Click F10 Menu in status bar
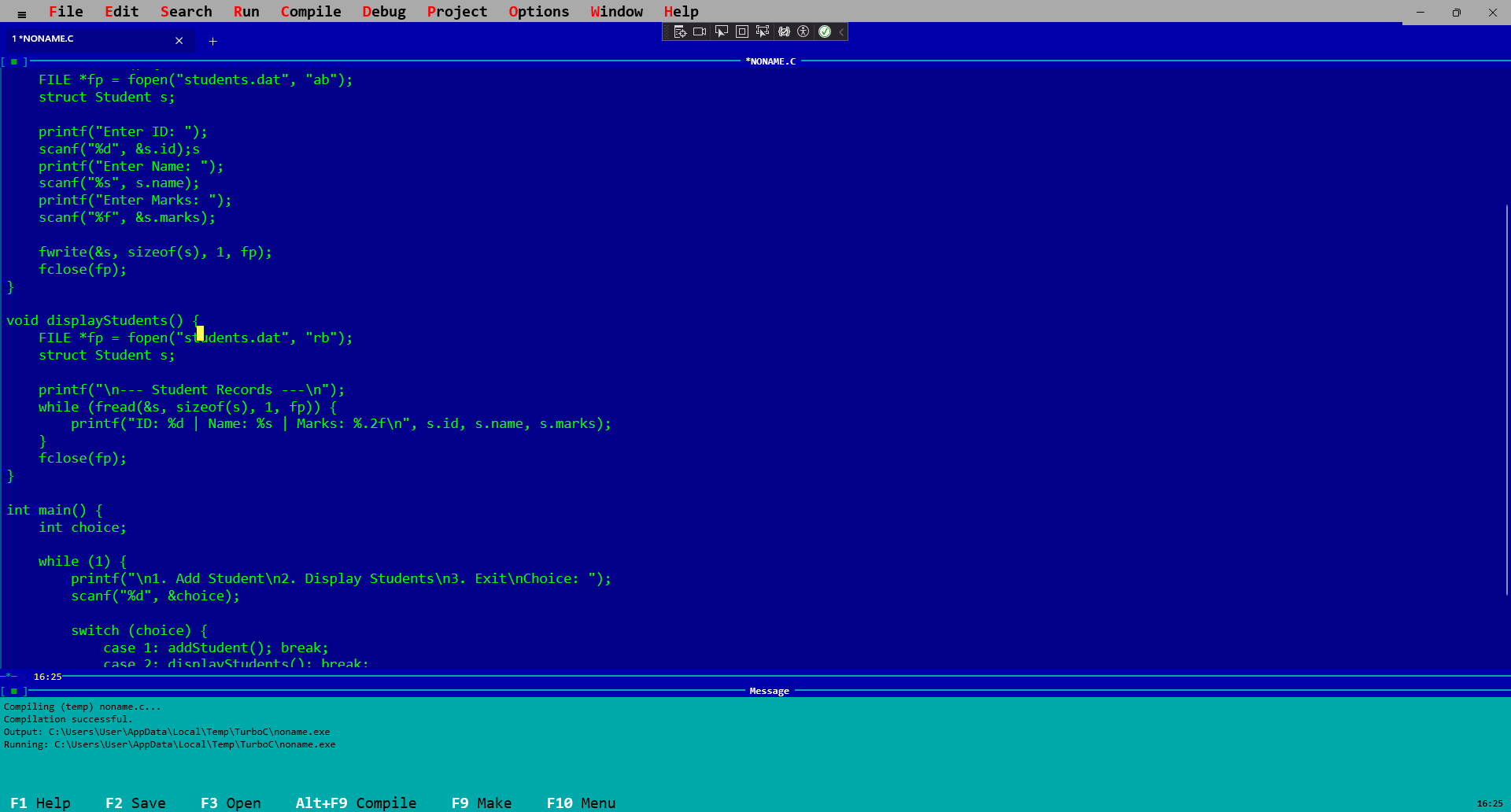 click(581, 803)
